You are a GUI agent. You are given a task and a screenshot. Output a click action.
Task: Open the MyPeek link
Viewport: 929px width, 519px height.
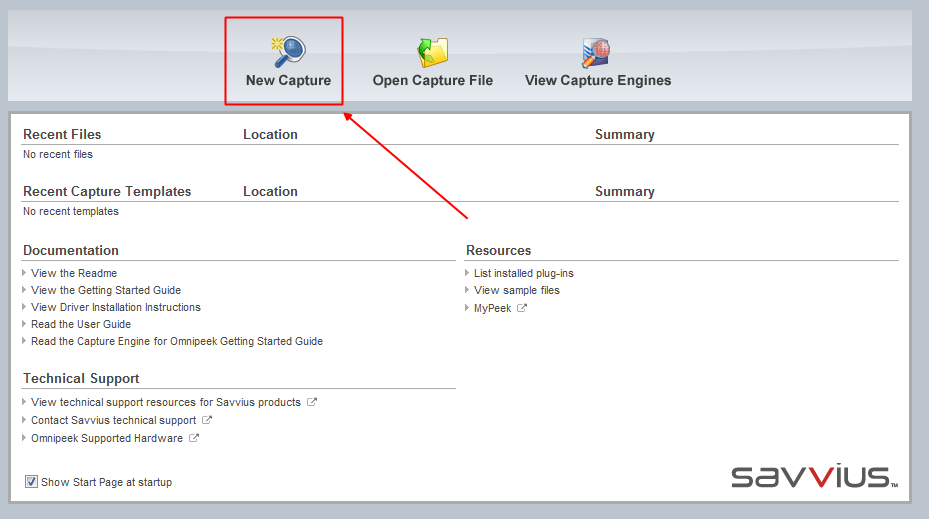pyautogui.click(x=492, y=308)
